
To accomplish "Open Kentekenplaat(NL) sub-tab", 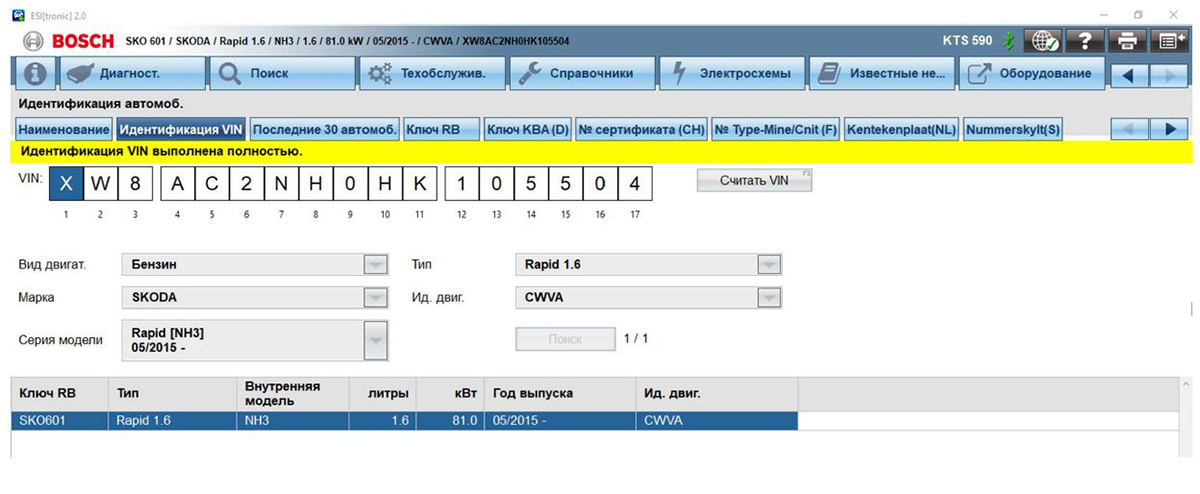I will pyautogui.click(x=902, y=130).
